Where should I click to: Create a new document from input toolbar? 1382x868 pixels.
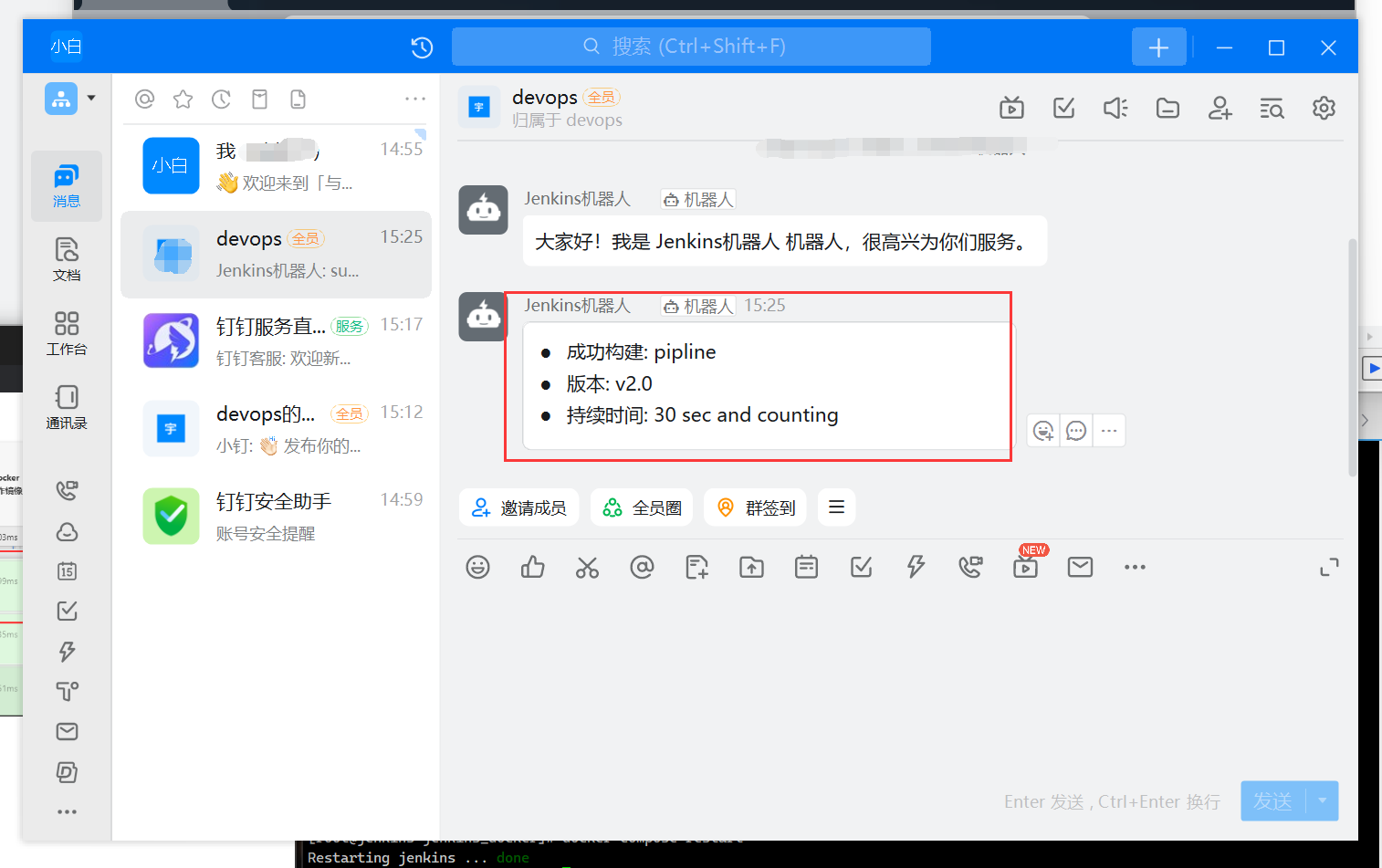pos(696,567)
